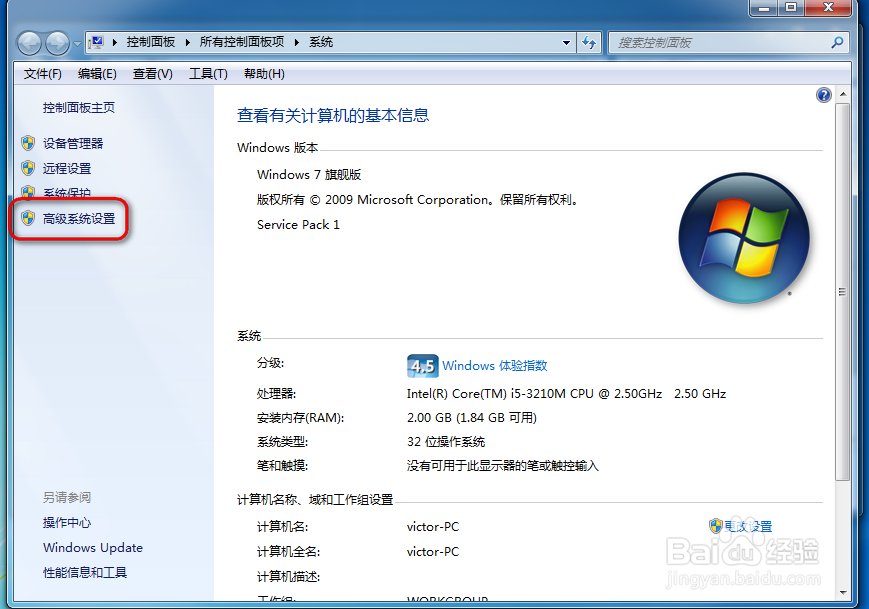This screenshot has width=869, height=609.
Task: Click the Forward navigation arrow button
Action: tap(58, 43)
